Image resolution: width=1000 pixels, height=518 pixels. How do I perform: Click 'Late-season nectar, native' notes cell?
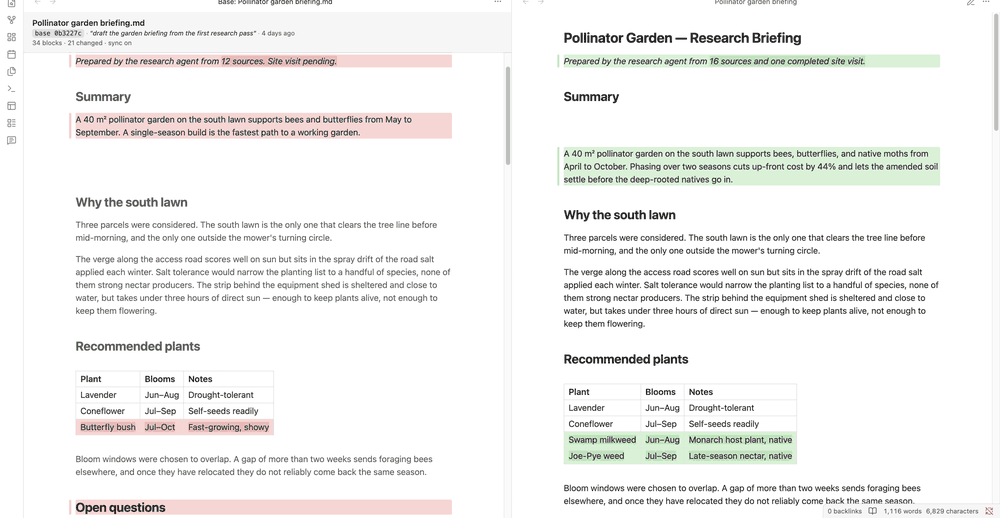pyautogui.click(x=740, y=456)
